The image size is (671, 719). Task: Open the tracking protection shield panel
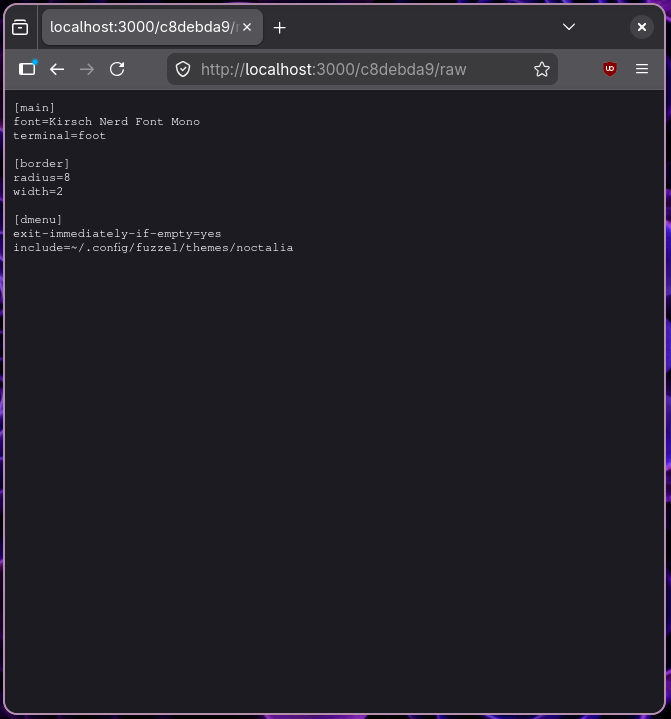182,69
